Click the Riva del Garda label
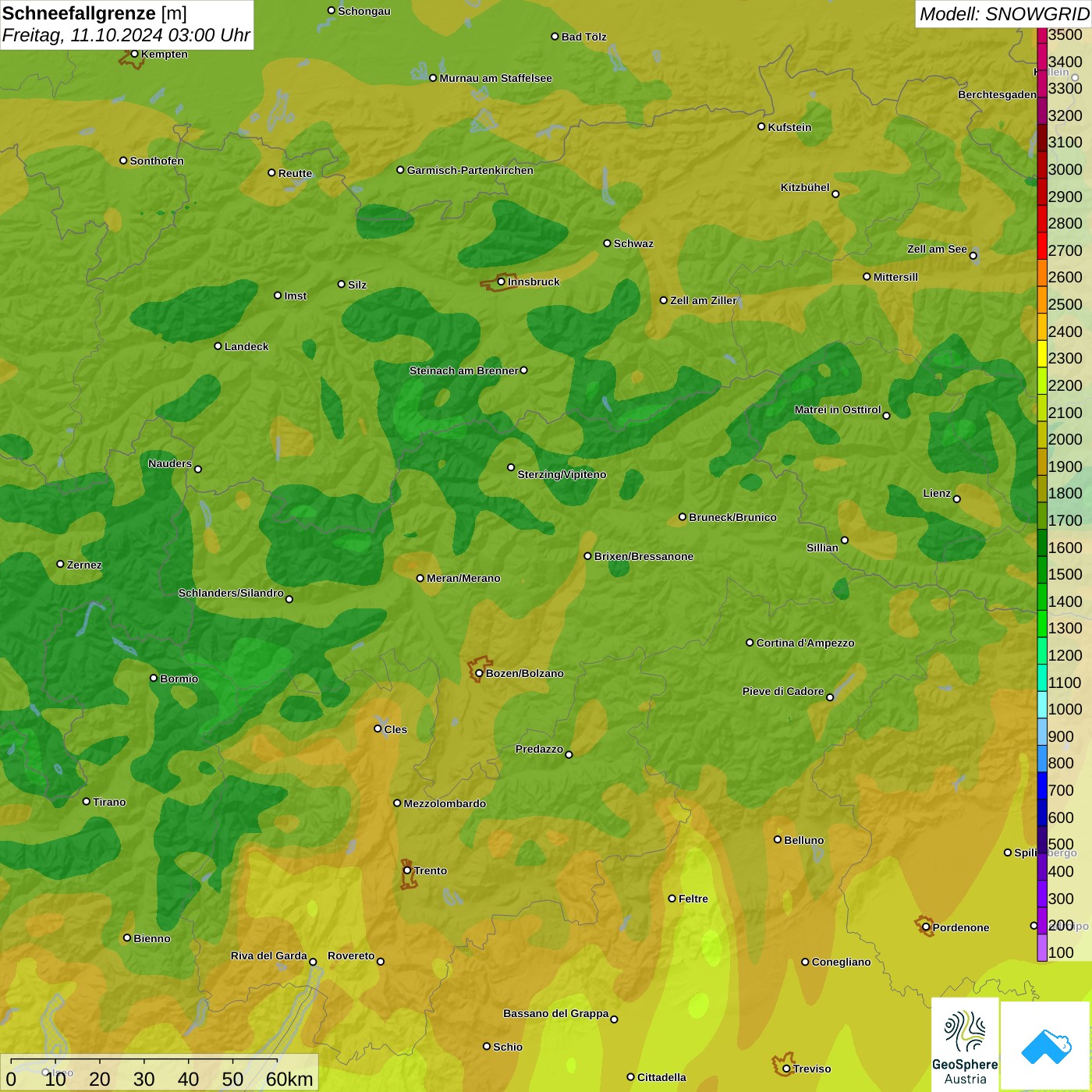 (268, 955)
